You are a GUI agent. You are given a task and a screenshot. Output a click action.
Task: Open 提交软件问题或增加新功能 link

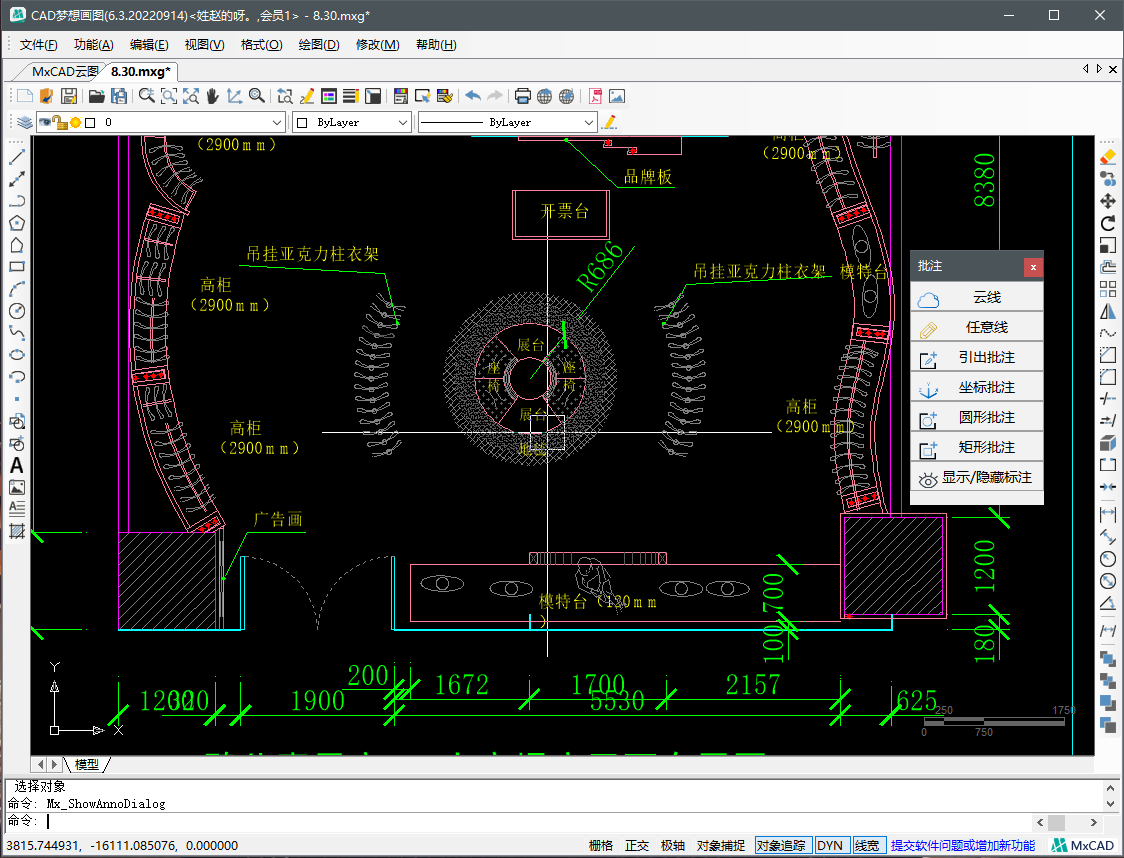[963, 846]
